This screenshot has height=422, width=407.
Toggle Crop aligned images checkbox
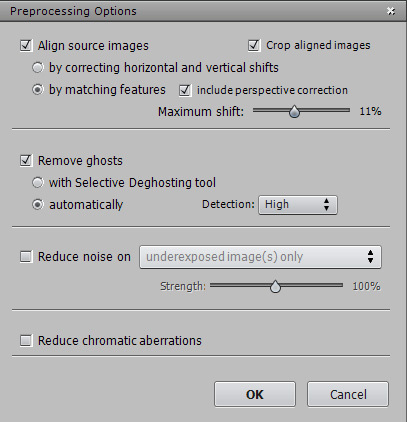point(254,45)
